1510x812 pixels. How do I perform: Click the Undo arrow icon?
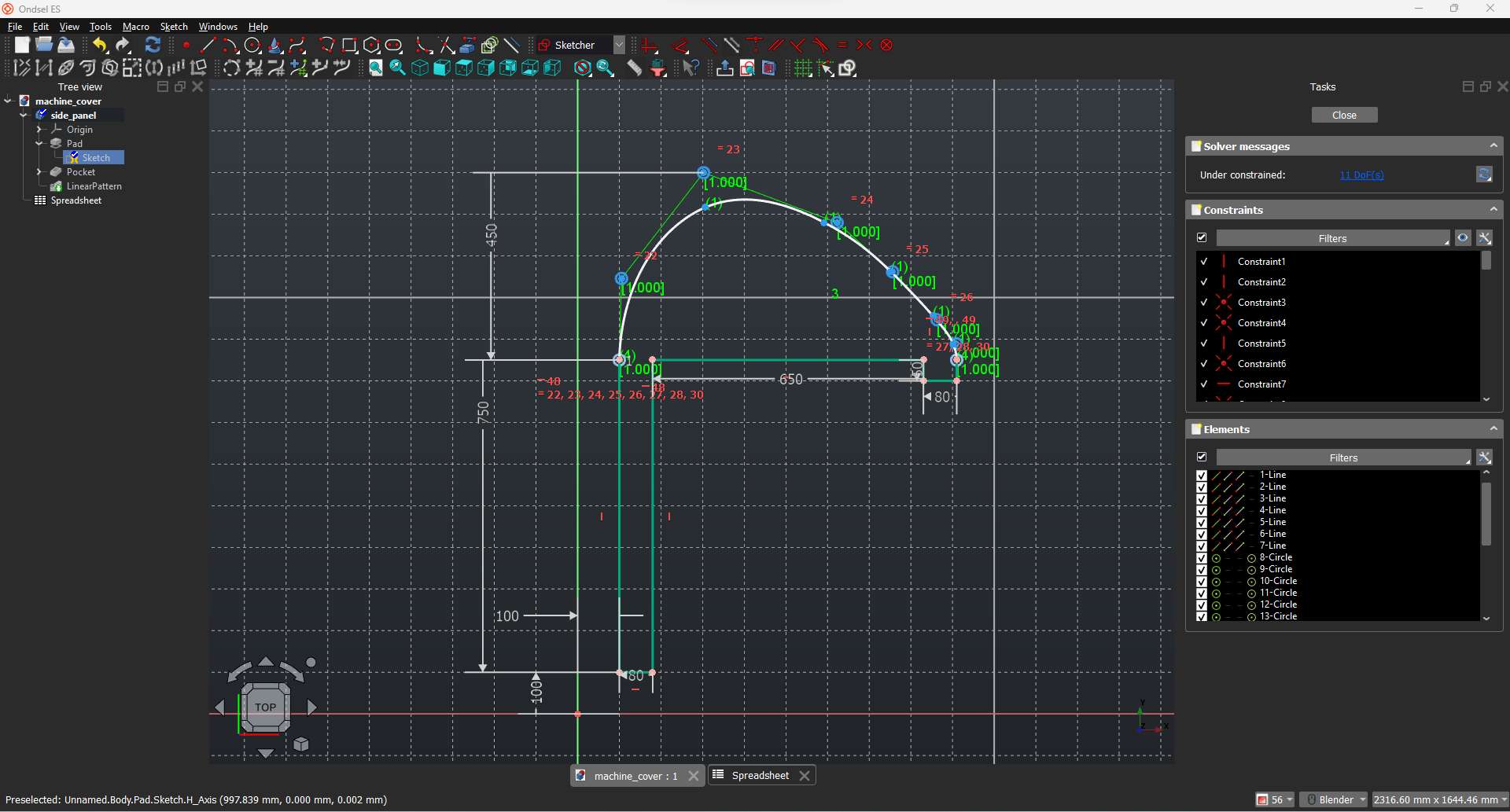click(x=99, y=46)
